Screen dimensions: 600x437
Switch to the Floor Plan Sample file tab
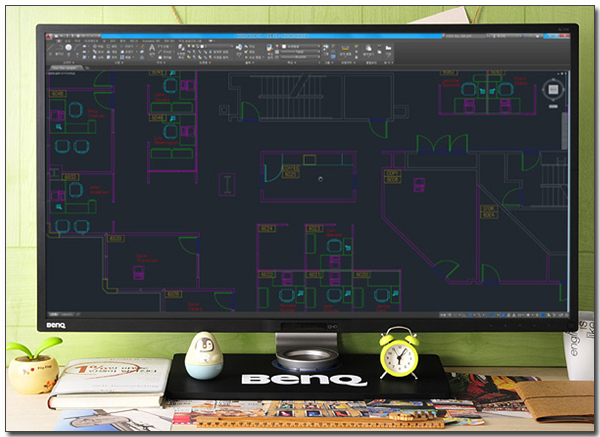(65, 67)
